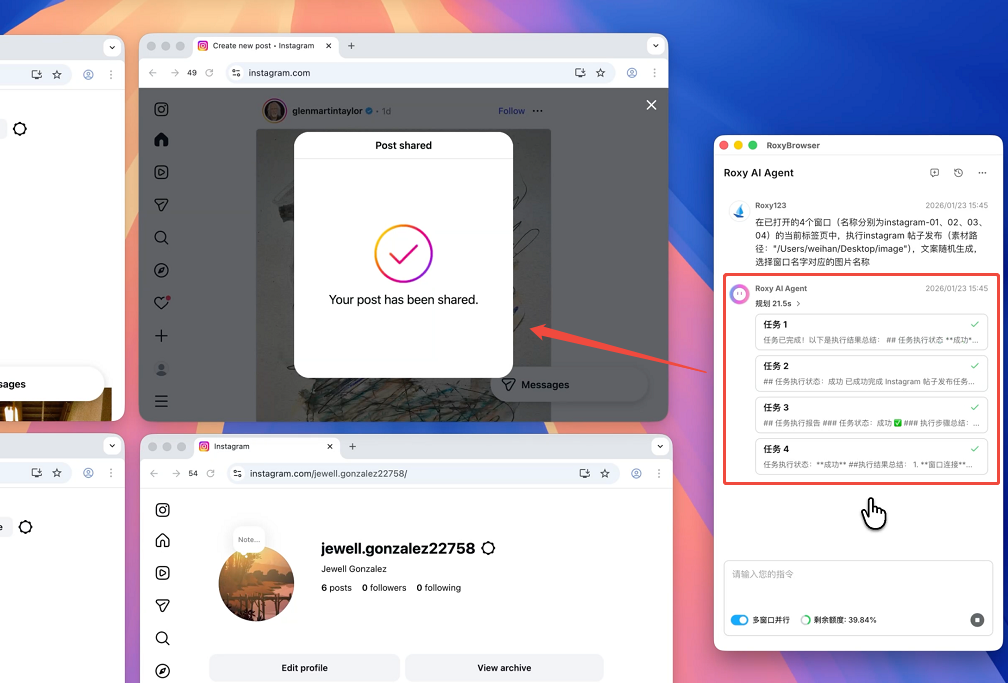Toggle 多窗口并行 multi-window switch
1008x683 pixels.
click(740, 620)
